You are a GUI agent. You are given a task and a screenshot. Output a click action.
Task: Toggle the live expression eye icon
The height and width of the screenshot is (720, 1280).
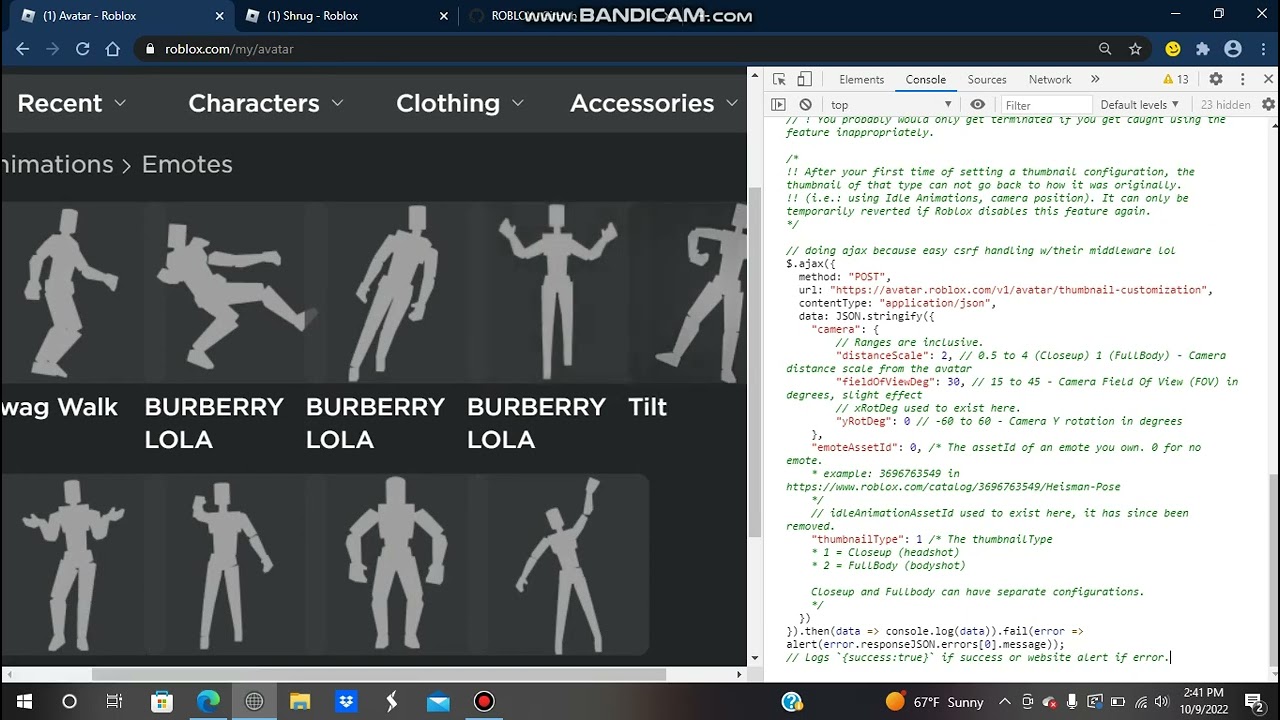[x=977, y=105]
